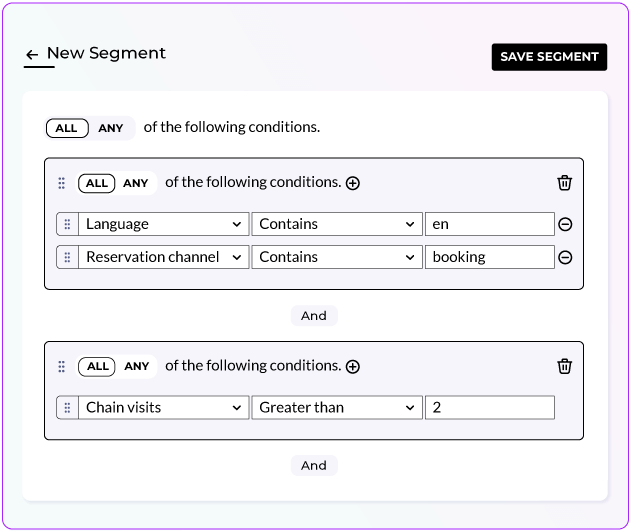The image size is (631, 532).
Task: Delete the first condition group with trash icon
Action: click(565, 183)
